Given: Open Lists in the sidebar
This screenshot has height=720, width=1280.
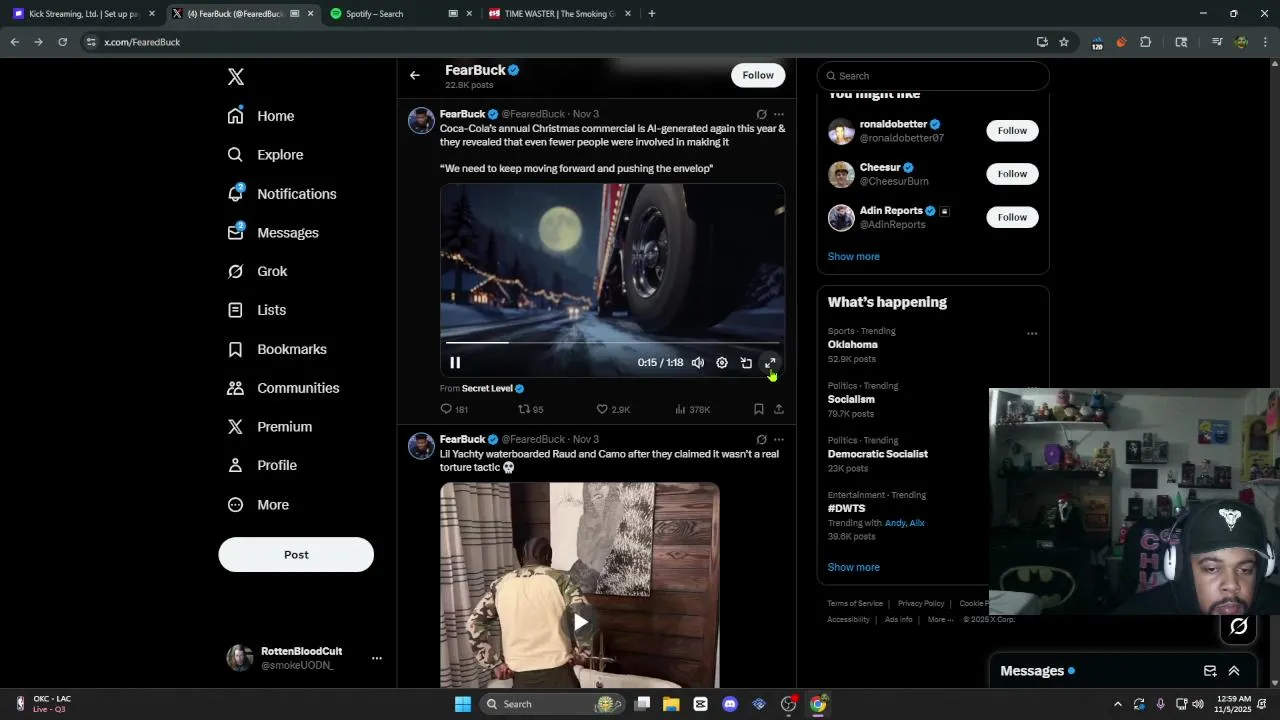Looking at the screenshot, I should (x=256, y=310).
